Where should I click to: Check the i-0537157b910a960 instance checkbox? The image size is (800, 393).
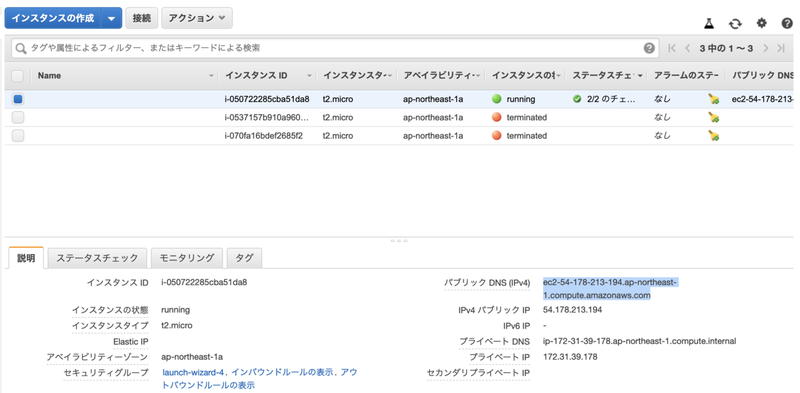[x=18, y=117]
